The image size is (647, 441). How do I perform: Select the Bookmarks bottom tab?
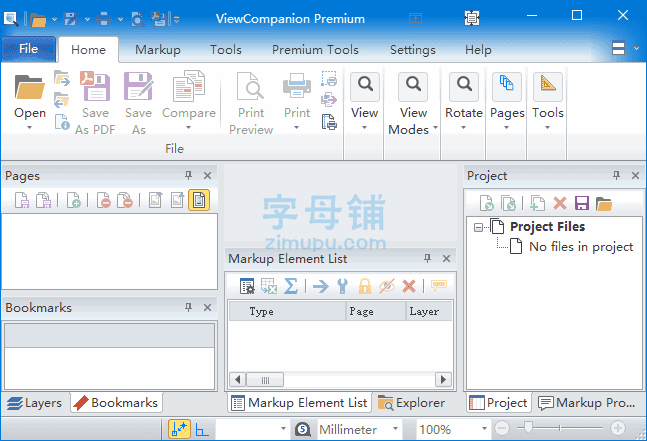(116, 403)
